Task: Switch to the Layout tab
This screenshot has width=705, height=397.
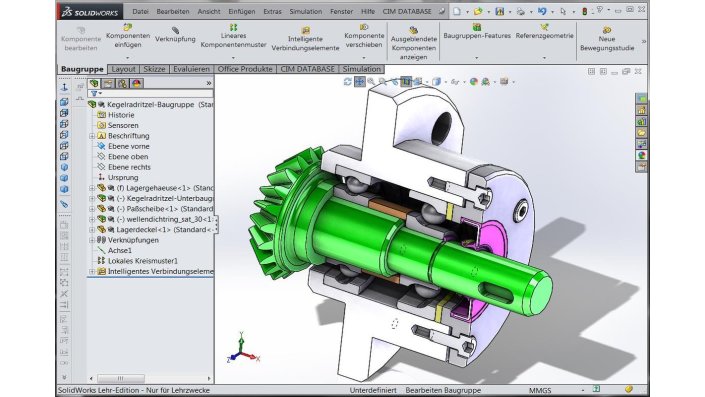Action: coord(123,69)
